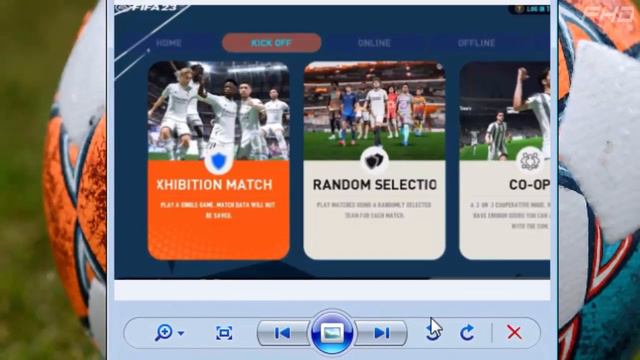Open the Co-Op card
This screenshot has height=360, width=640.
coord(504,160)
